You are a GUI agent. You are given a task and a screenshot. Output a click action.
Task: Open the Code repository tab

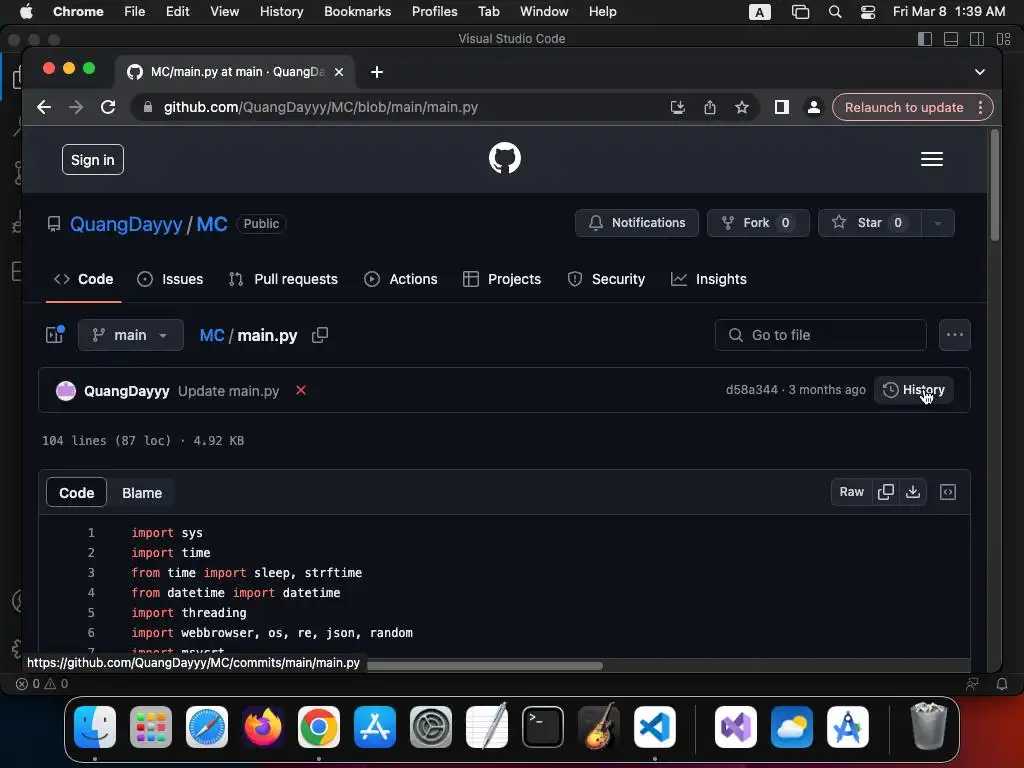[x=84, y=279]
